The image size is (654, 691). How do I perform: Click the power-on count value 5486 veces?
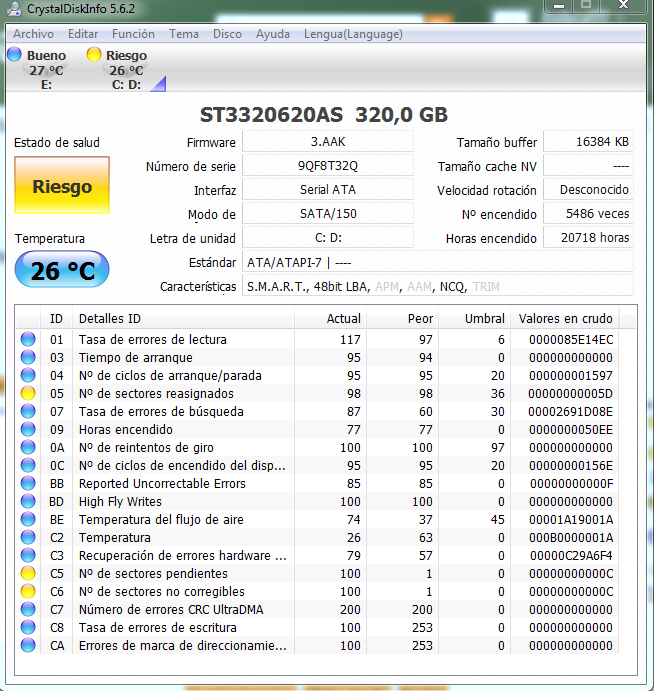[588, 214]
